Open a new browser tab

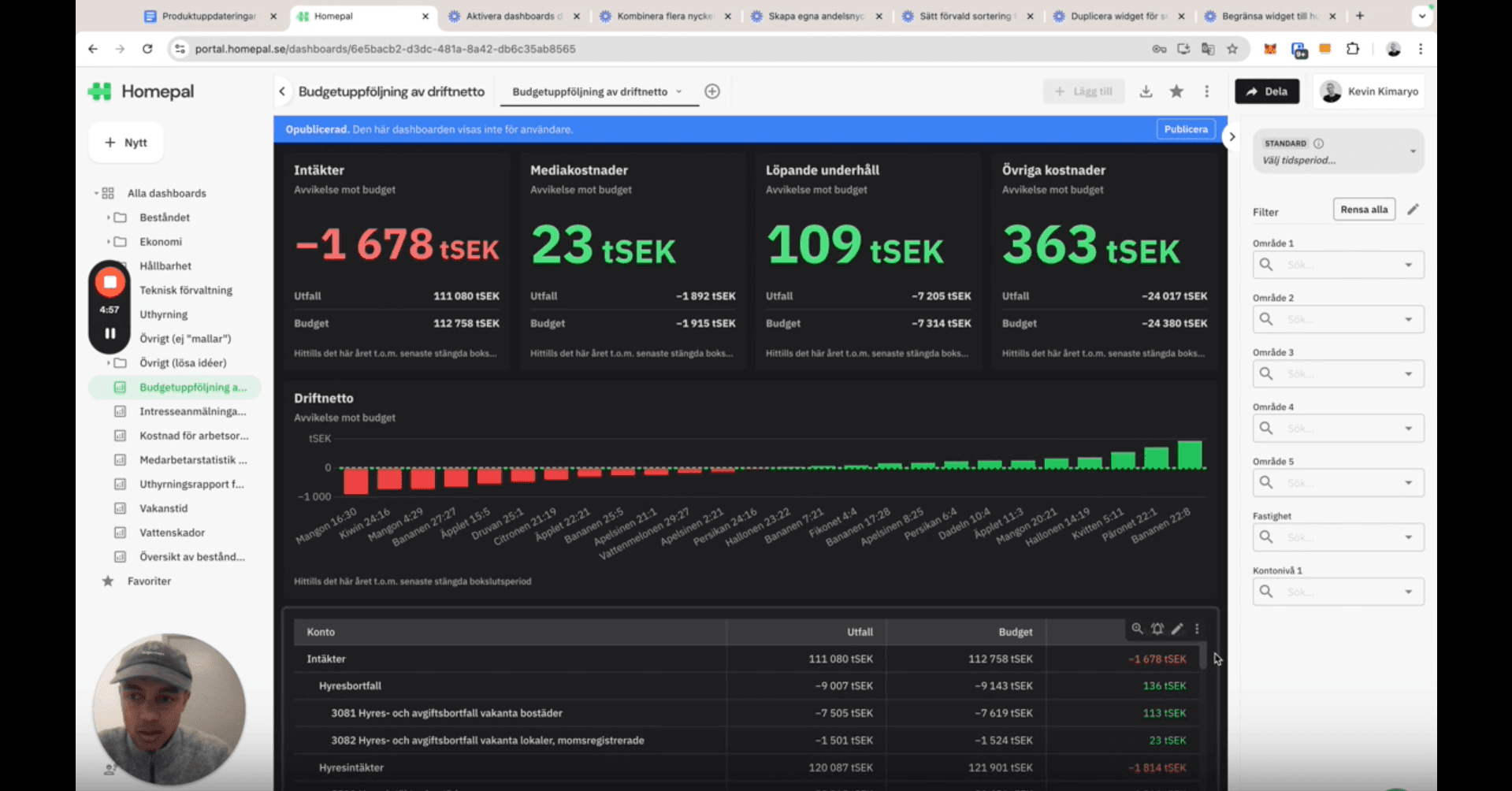tap(1360, 16)
